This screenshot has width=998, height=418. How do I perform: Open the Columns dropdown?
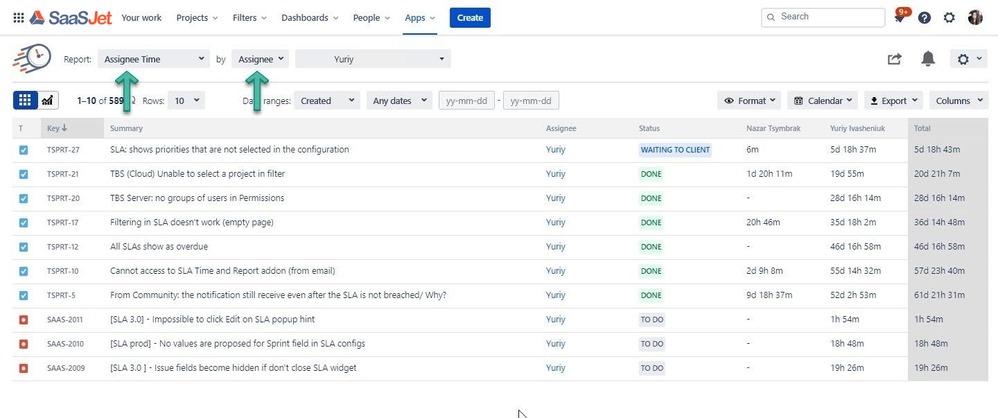coord(959,101)
